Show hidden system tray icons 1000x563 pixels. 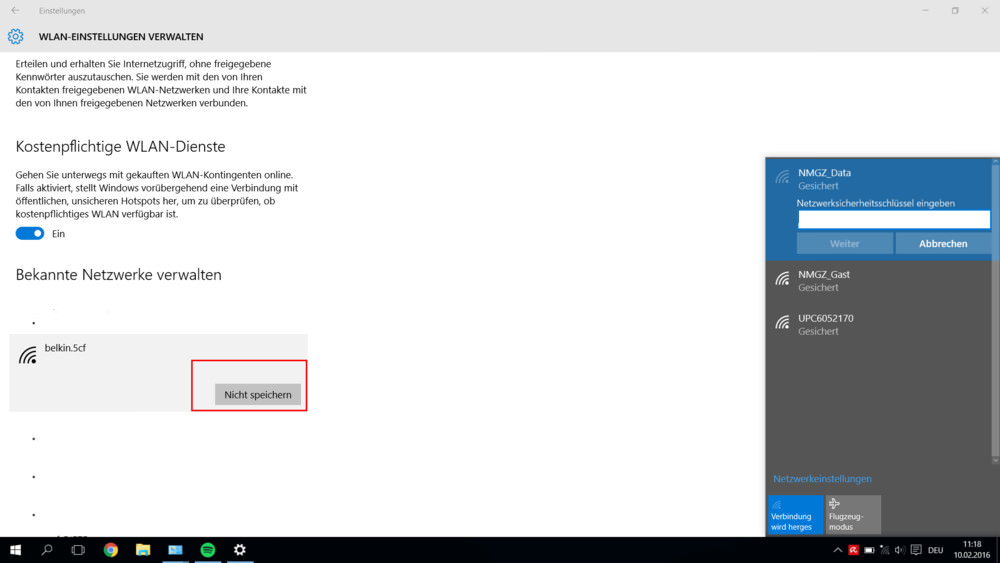(x=837, y=550)
